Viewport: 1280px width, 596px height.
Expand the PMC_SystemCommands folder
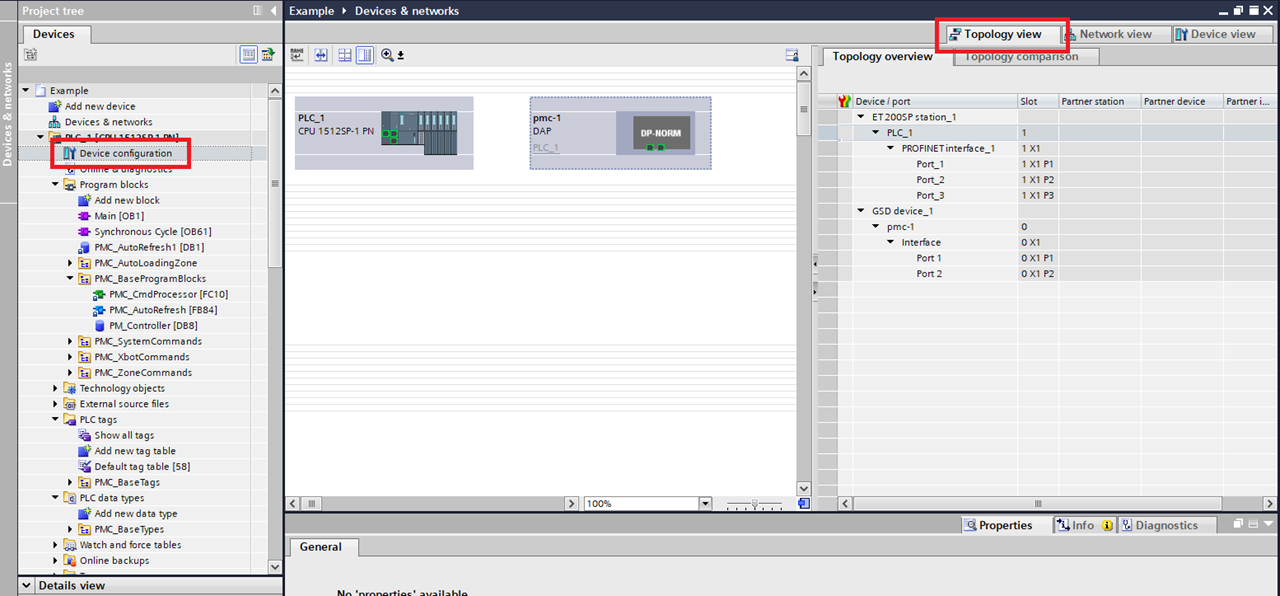pyautogui.click(x=69, y=341)
